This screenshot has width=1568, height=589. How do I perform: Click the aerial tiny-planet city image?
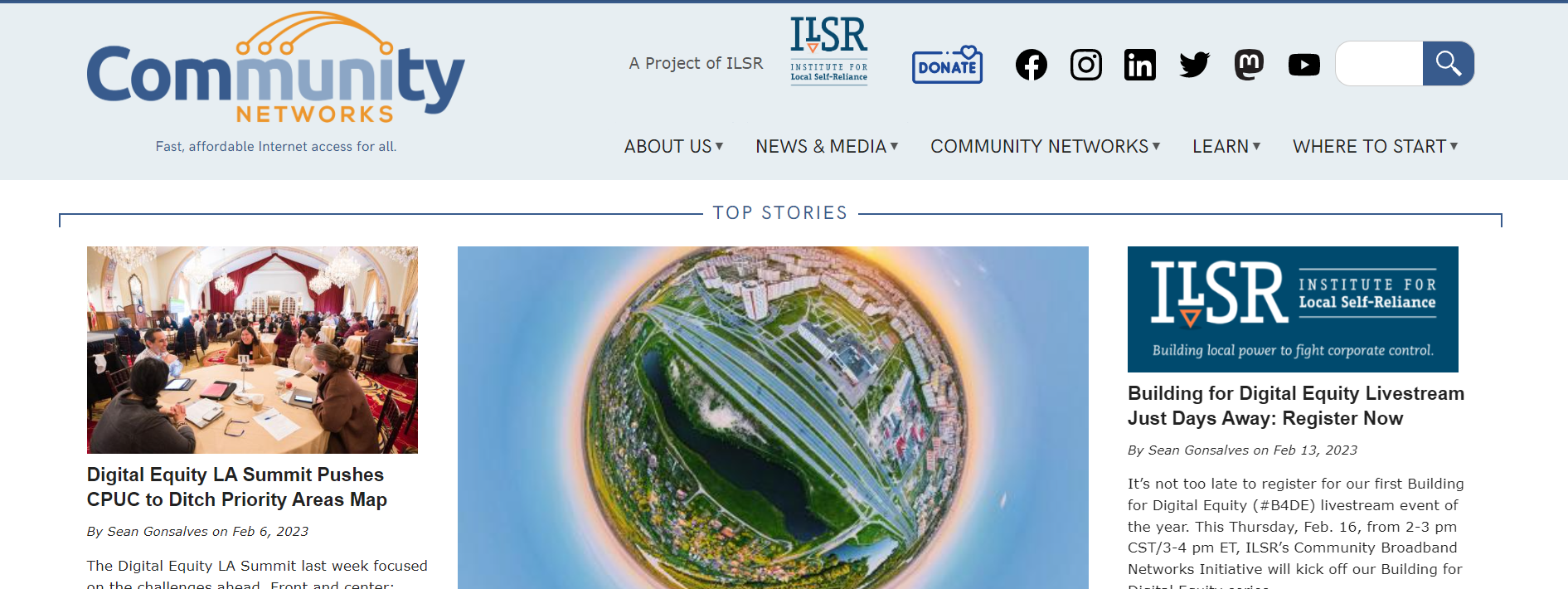[773, 417]
